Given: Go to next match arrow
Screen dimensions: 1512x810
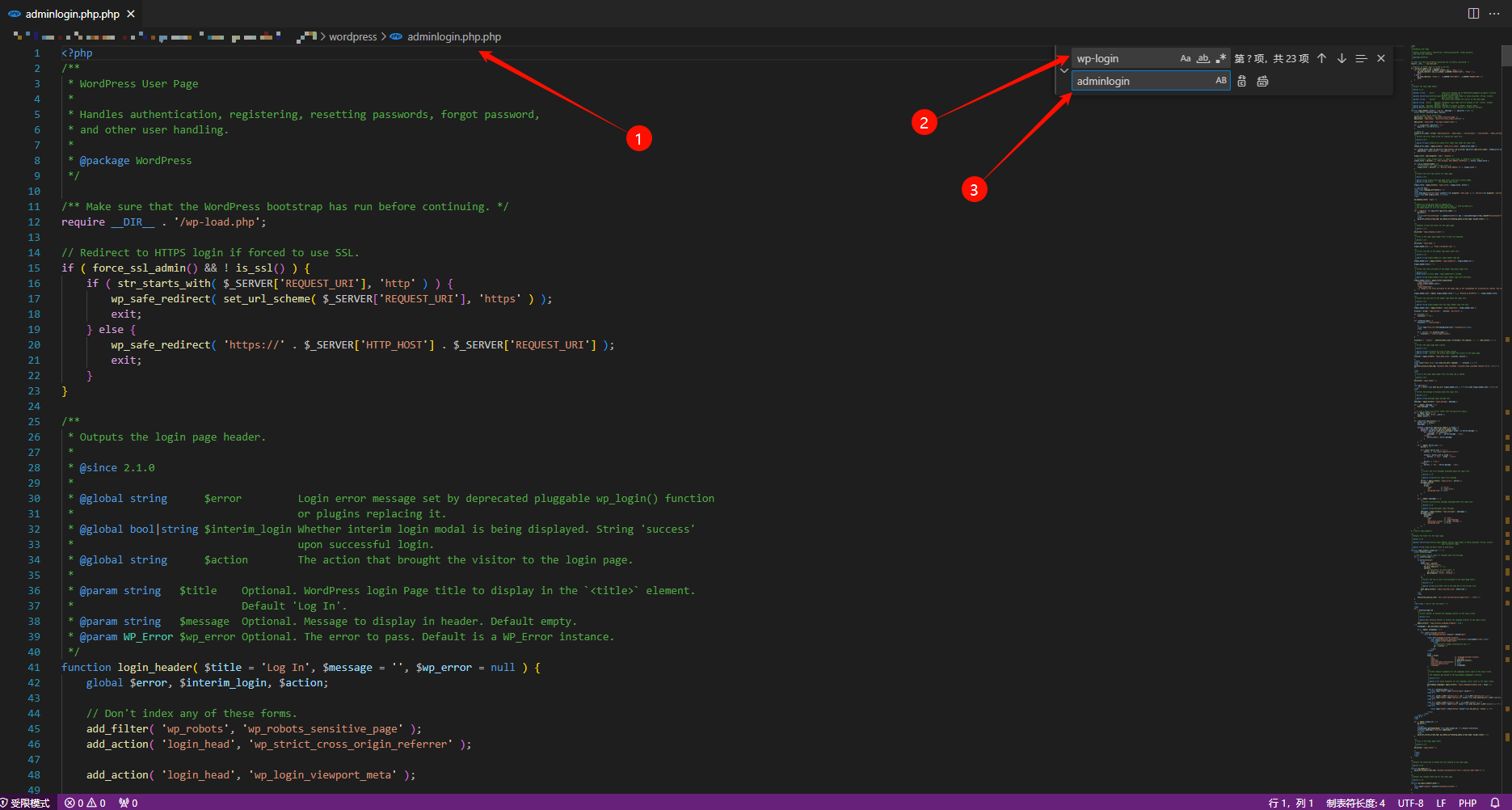Looking at the screenshot, I should point(1341,58).
